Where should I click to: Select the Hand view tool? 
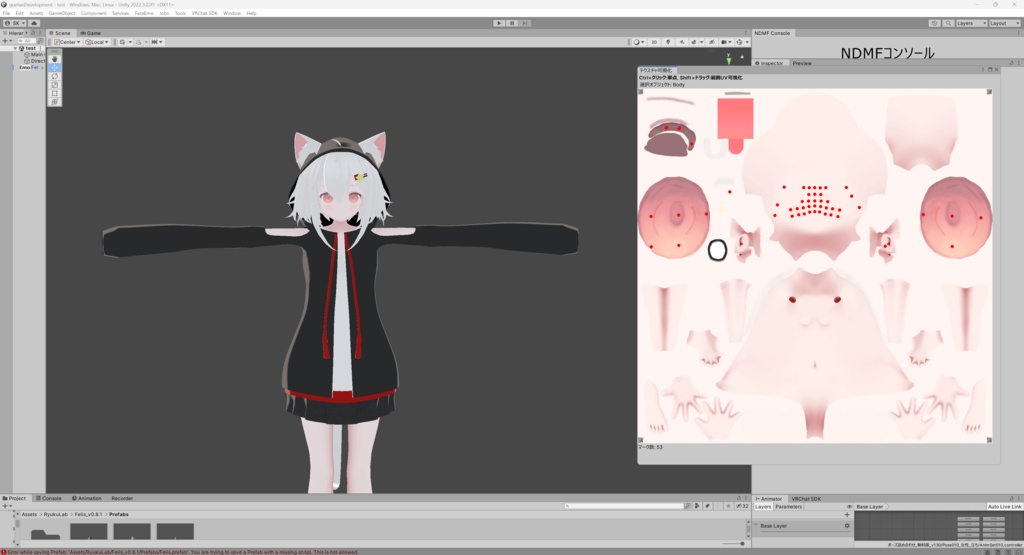click(x=55, y=59)
